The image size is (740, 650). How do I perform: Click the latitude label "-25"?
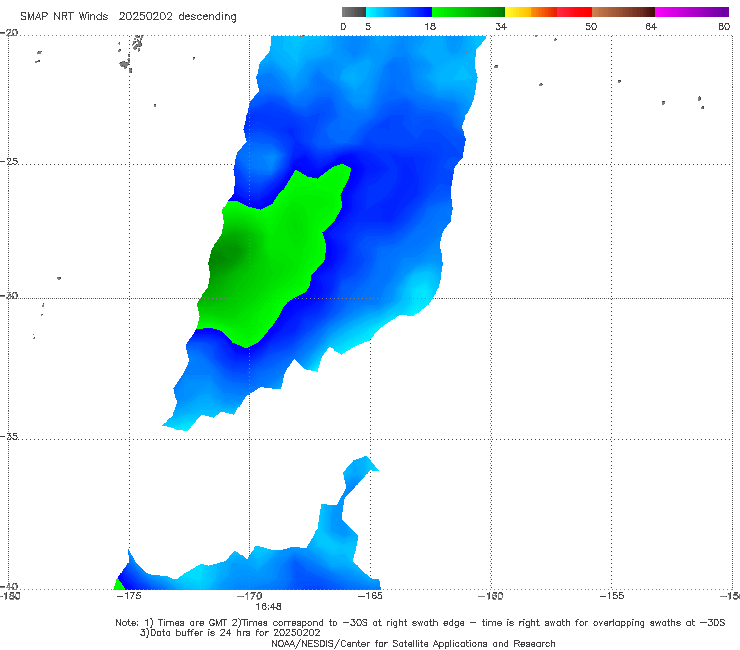click(9, 161)
